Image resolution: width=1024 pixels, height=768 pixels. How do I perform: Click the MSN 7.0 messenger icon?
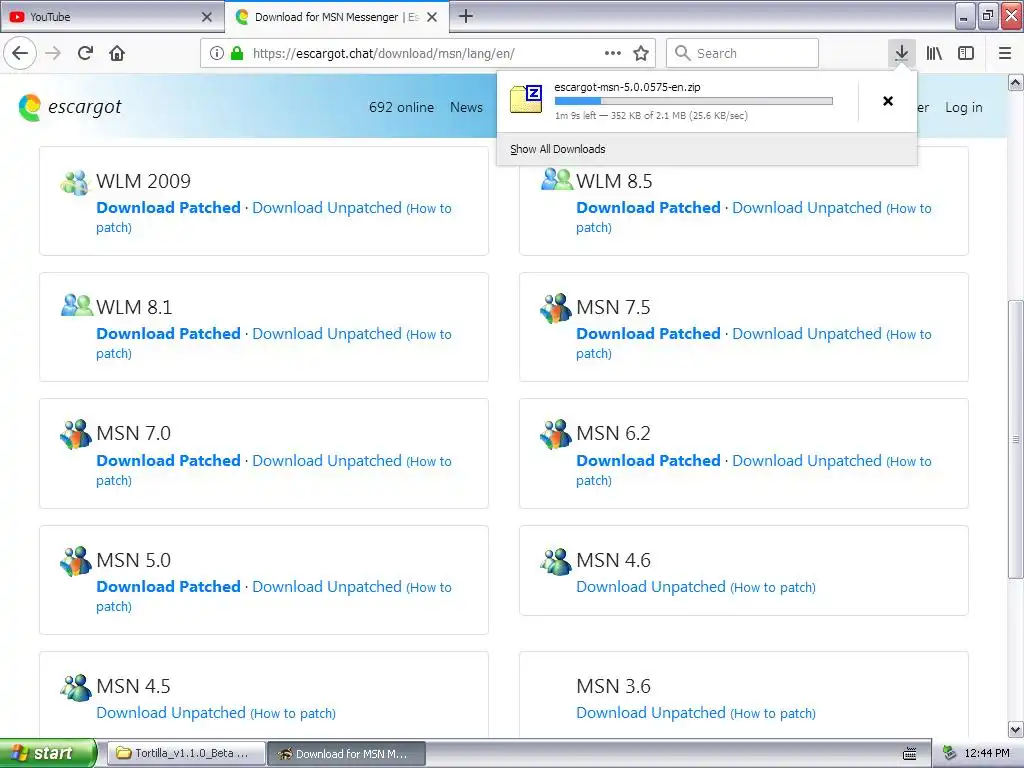(76, 434)
